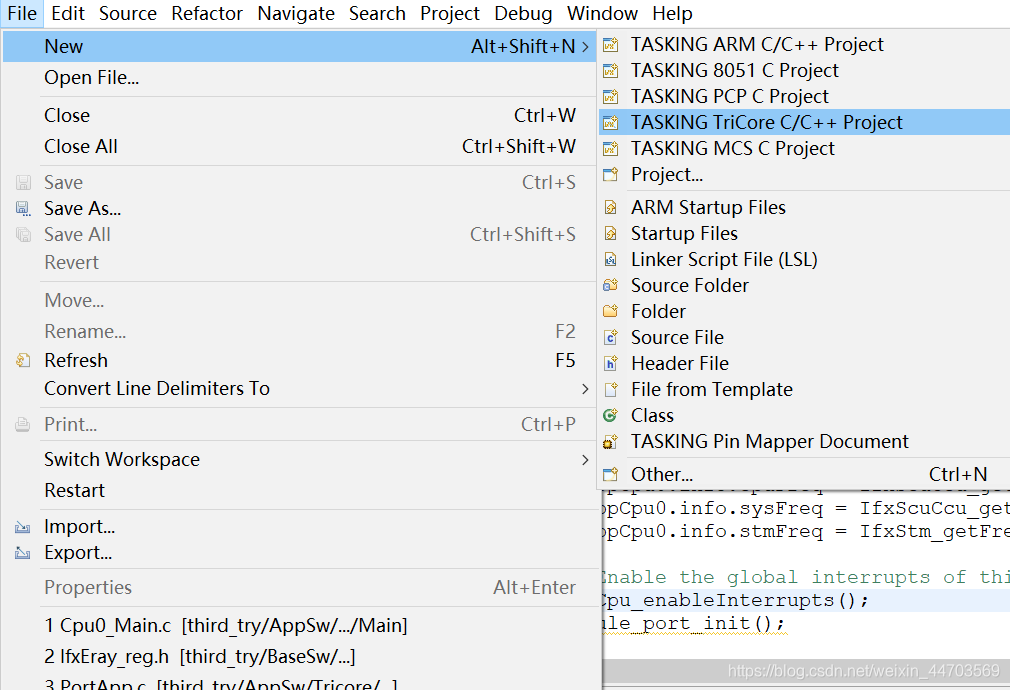Image resolution: width=1010 pixels, height=690 pixels.
Task: Click the Source File C icon
Action: pyautogui.click(x=610, y=338)
